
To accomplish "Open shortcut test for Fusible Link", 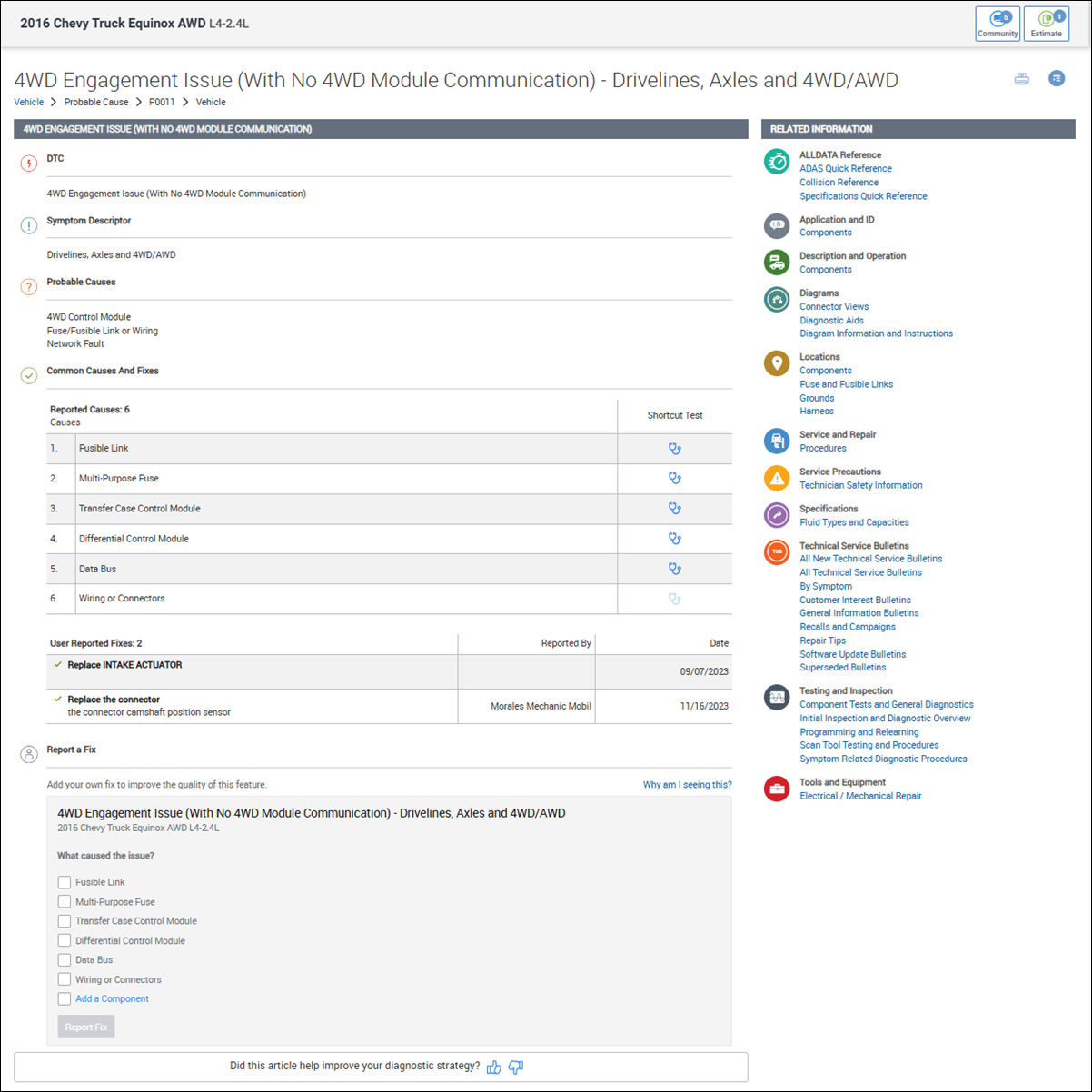I will point(674,449).
